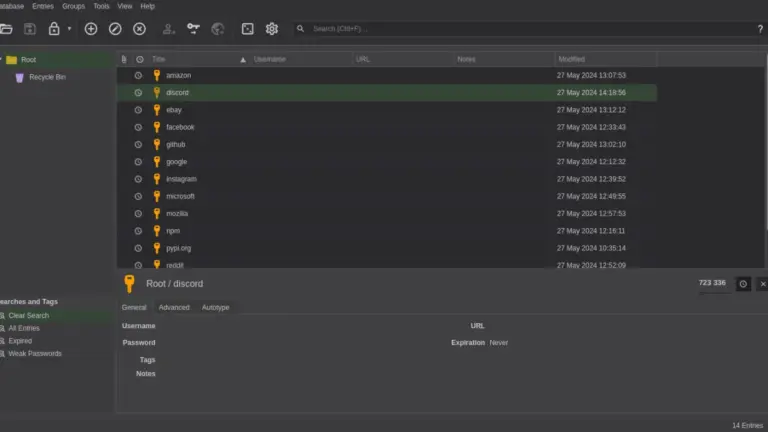Click the Save database toolbar icon
The image size is (768, 432).
(x=30, y=29)
